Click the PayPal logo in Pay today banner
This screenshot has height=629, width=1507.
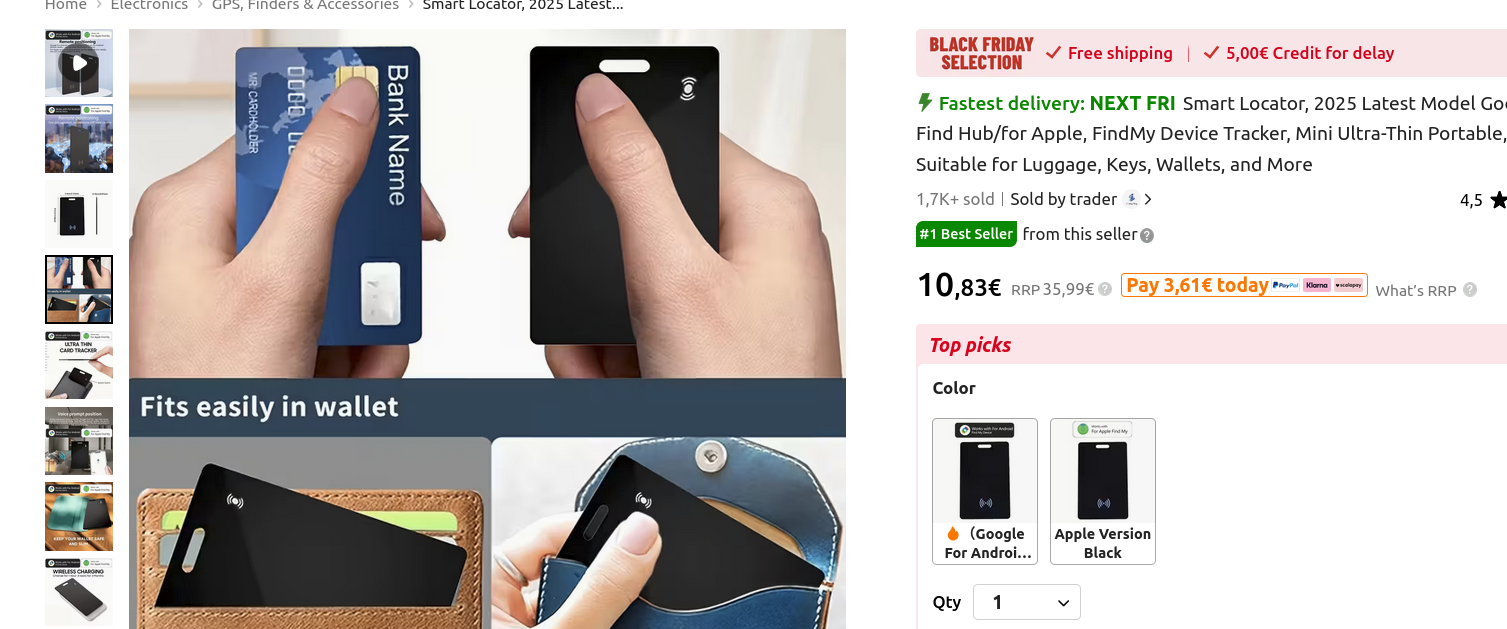tap(1285, 285)
